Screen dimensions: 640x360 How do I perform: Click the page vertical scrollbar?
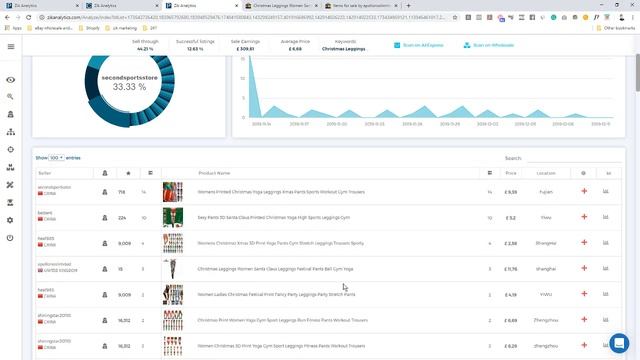pos(637,73)
